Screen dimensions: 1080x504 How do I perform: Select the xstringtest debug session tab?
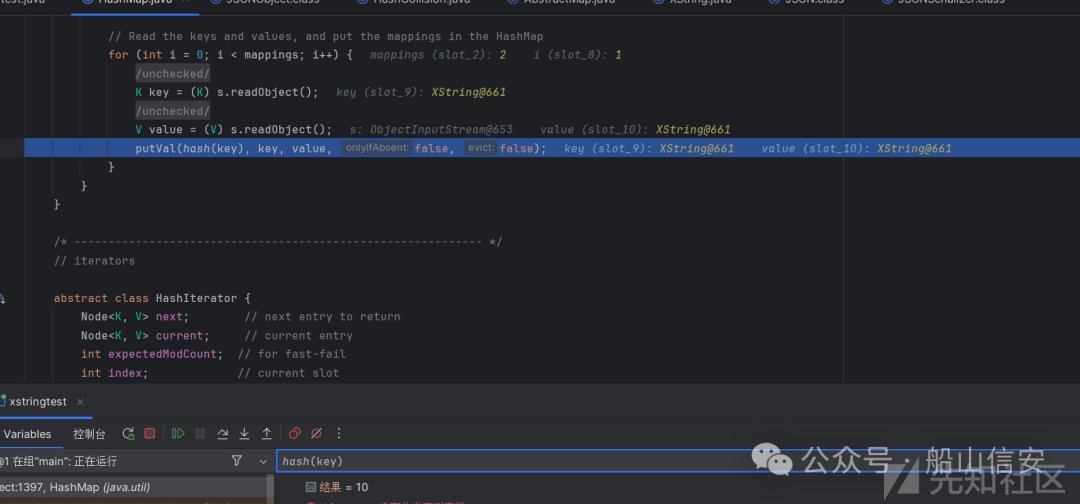click(38, 401)
